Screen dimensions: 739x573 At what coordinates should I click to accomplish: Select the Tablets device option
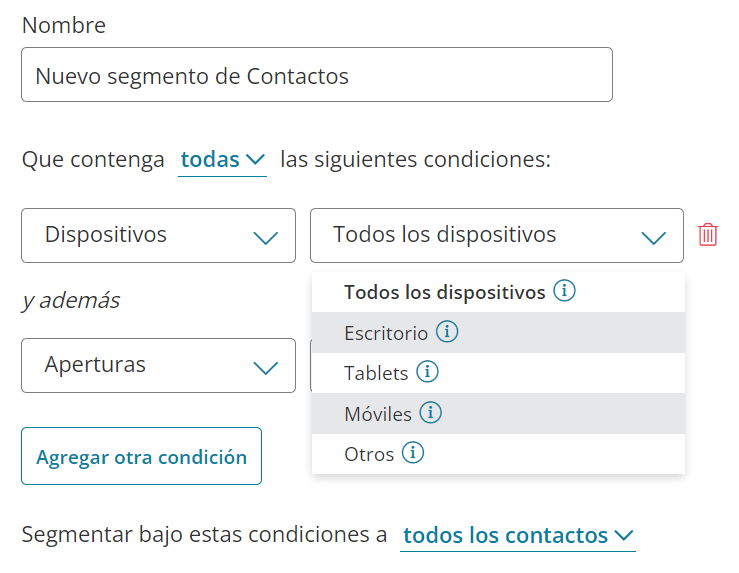pos(376,373)
